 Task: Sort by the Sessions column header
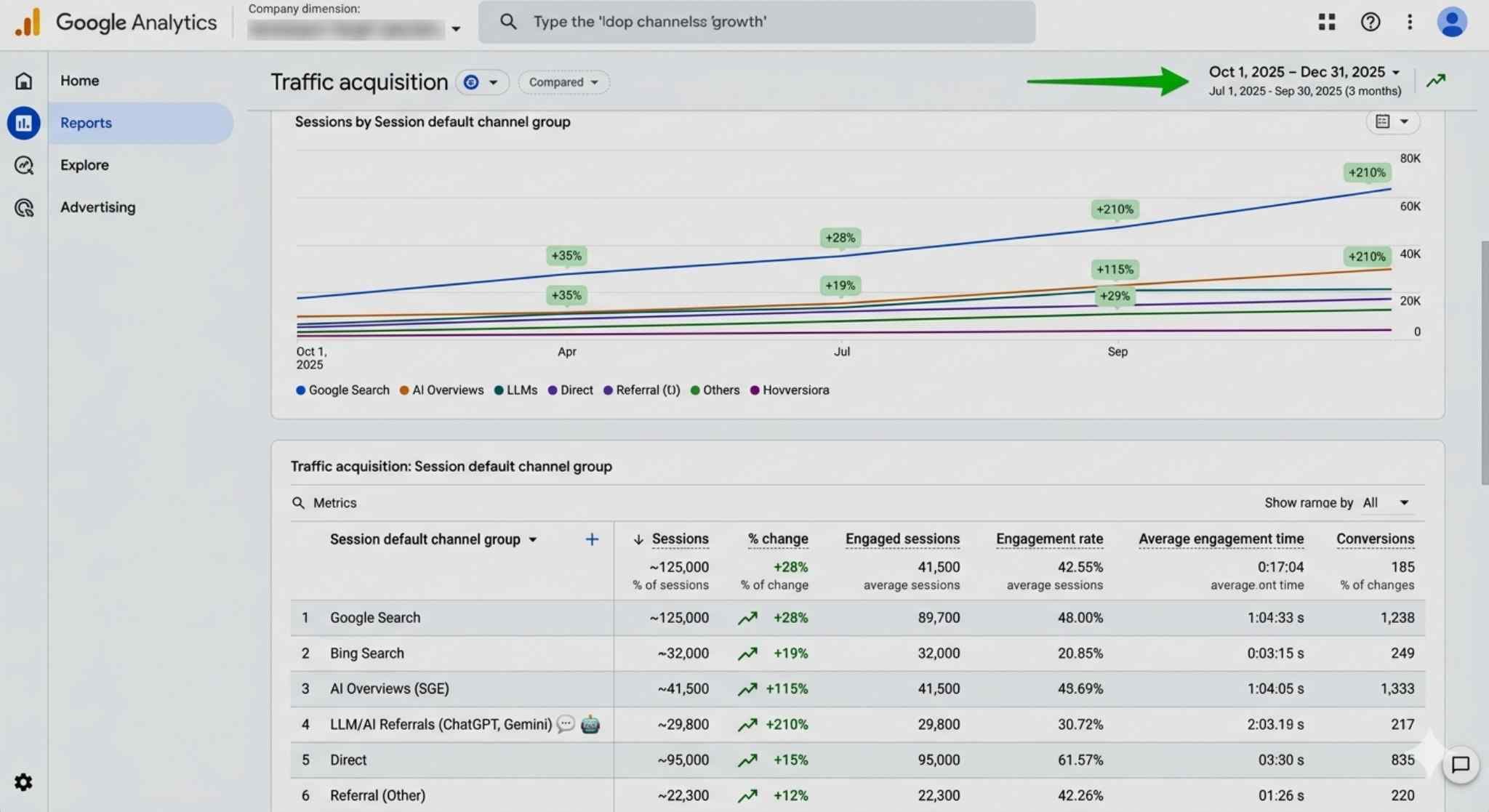680,539
